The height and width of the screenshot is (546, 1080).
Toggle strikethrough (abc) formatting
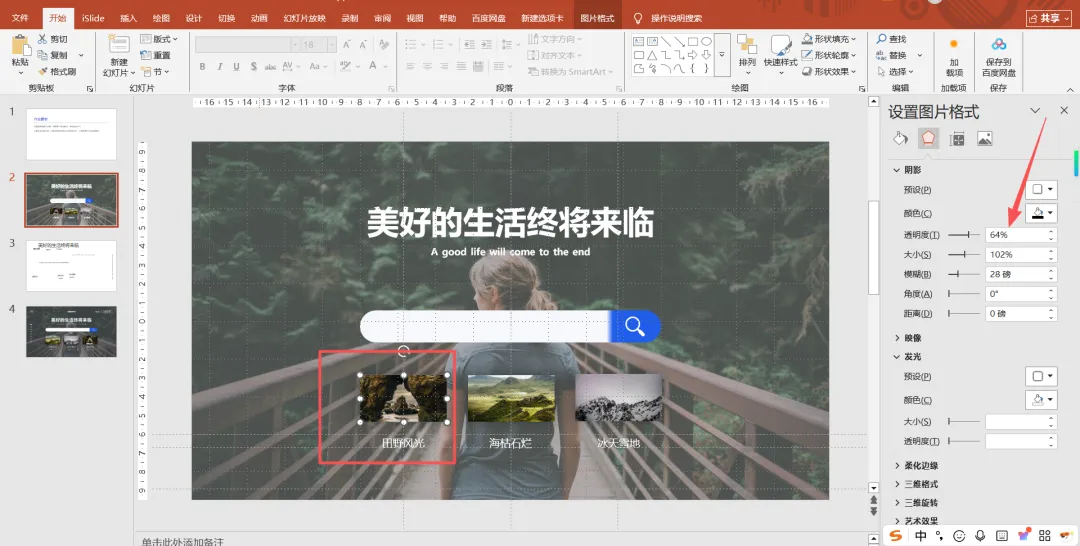coord(270,67)
